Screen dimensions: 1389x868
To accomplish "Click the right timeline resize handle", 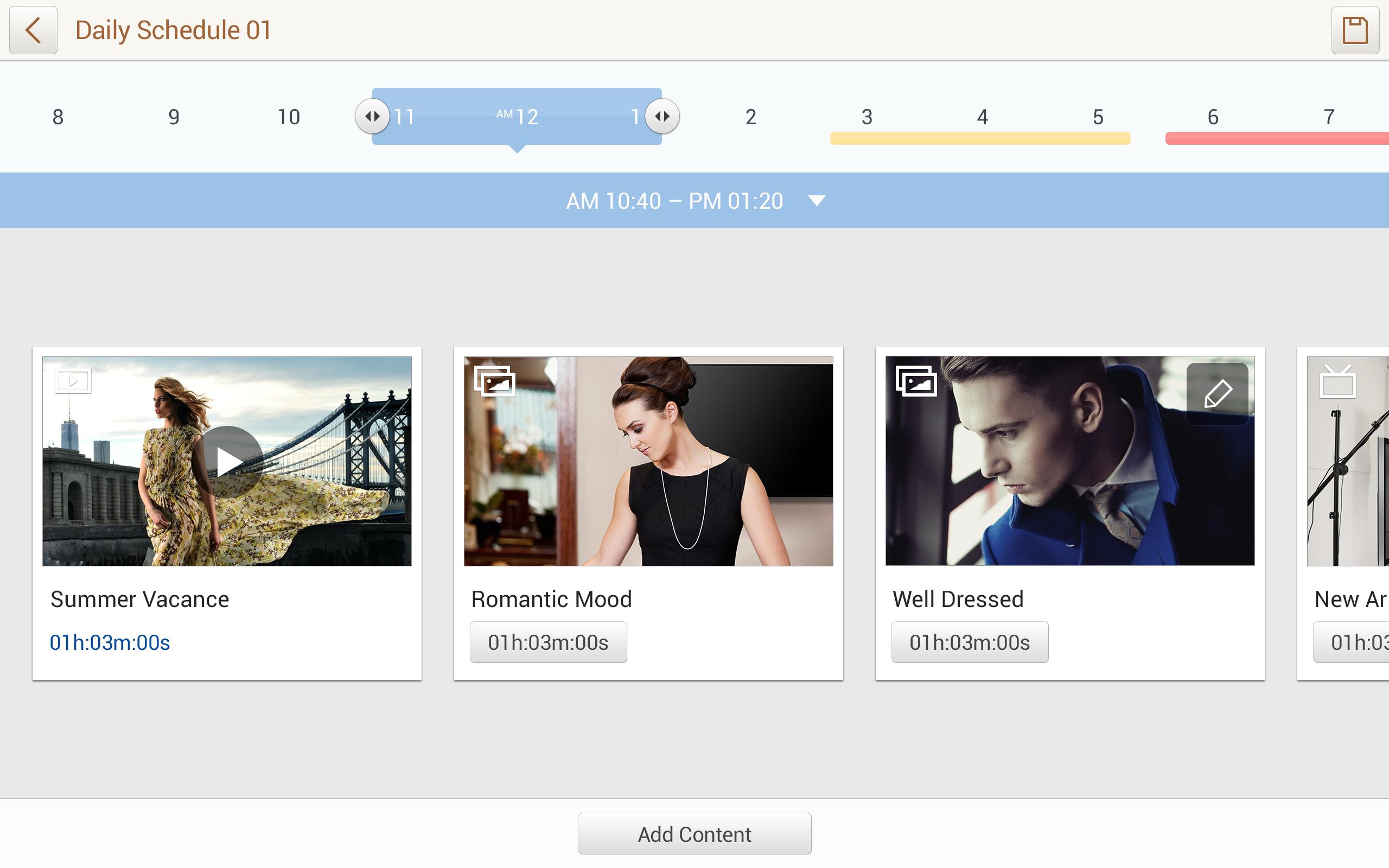I will [x=663, y=116].
